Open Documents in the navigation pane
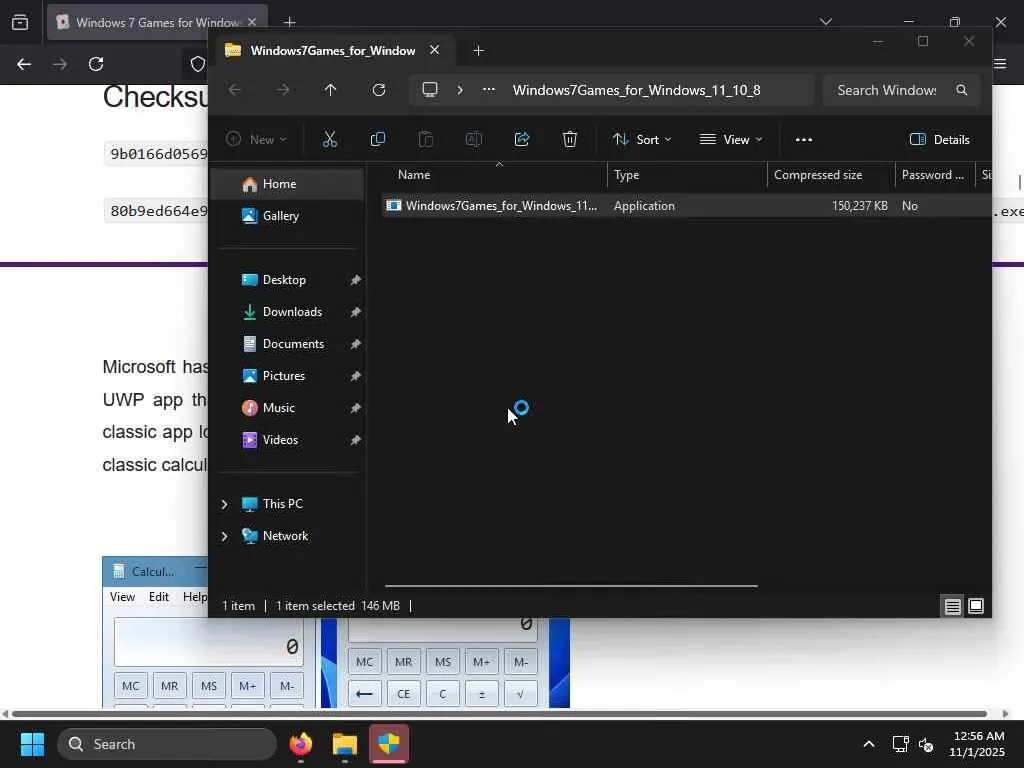The image size is (1024, 768). (x=287, y=344)
